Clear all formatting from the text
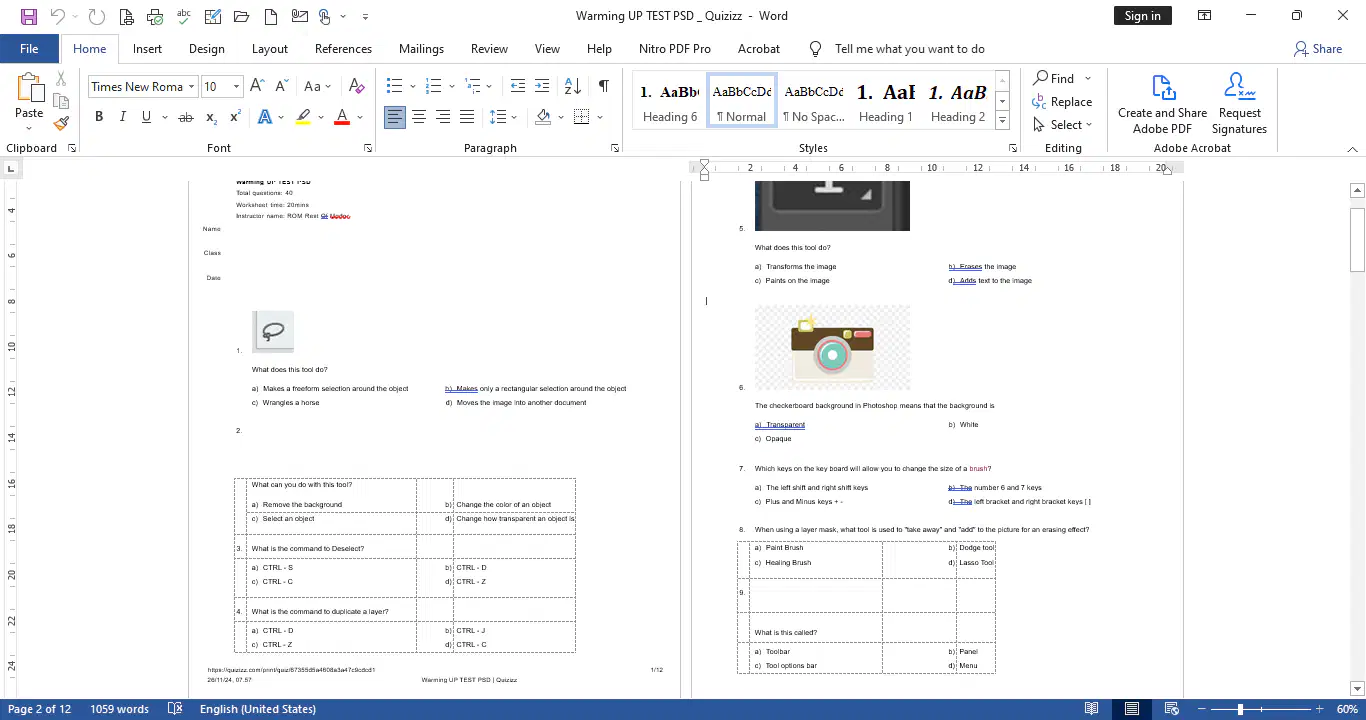This screenshot has width=1366, height=720. pos(357,86)
